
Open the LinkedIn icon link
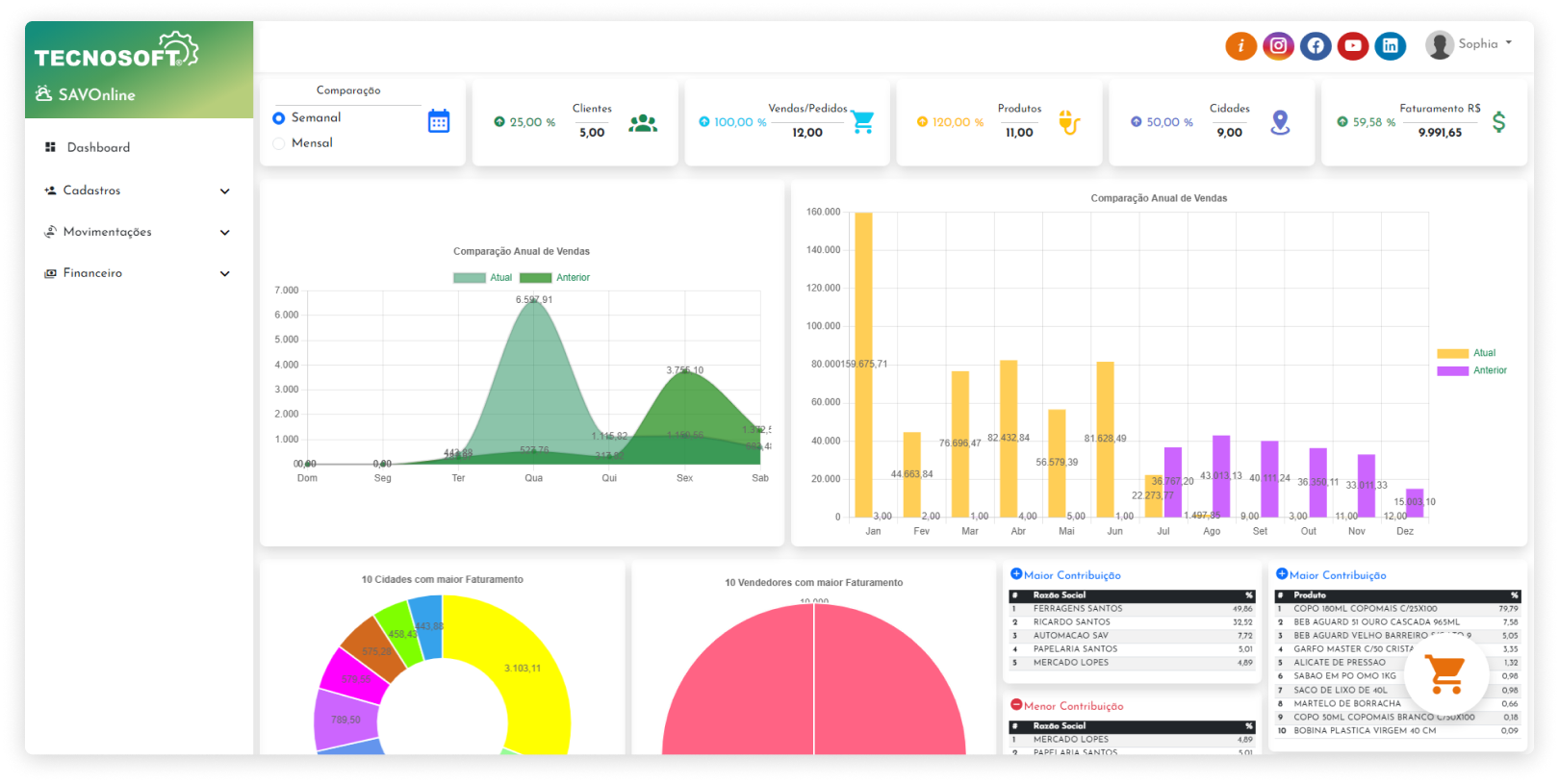(1391, 45)
